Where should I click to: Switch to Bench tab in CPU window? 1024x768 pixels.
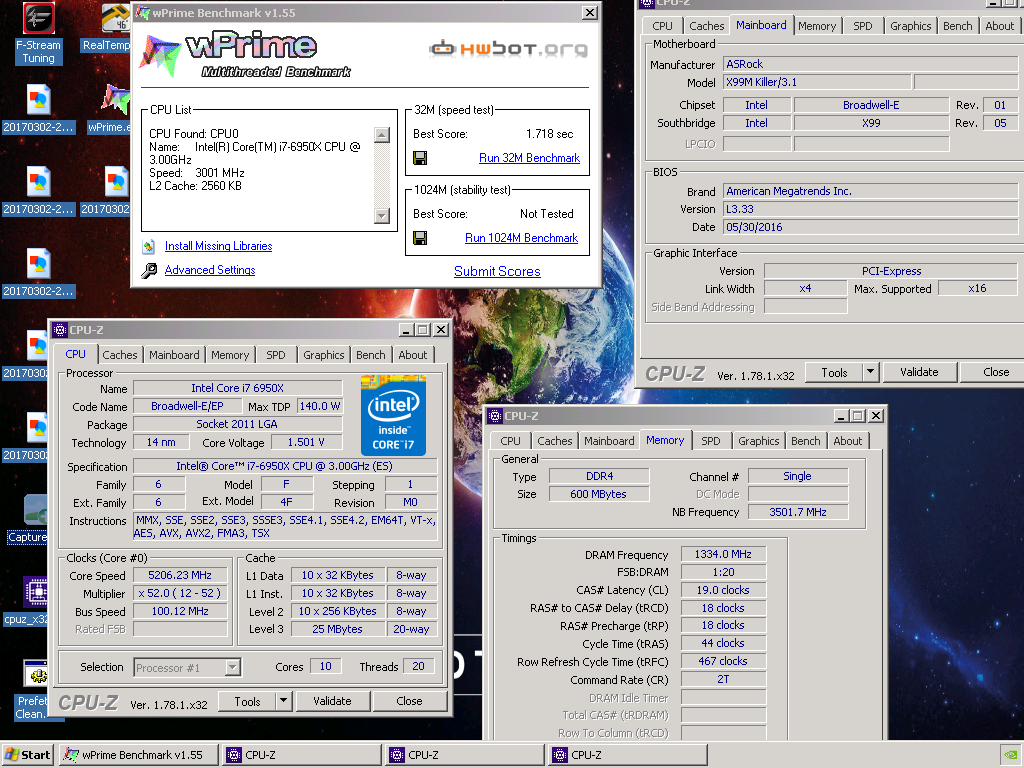[x=371, y=355]
